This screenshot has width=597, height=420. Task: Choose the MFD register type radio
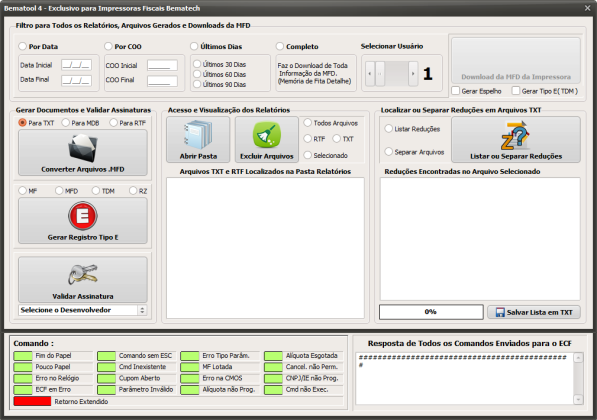tap(59, 190)
